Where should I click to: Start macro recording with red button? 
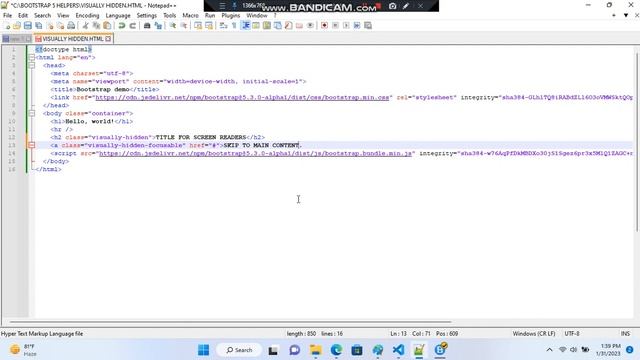tap(324, 25)
